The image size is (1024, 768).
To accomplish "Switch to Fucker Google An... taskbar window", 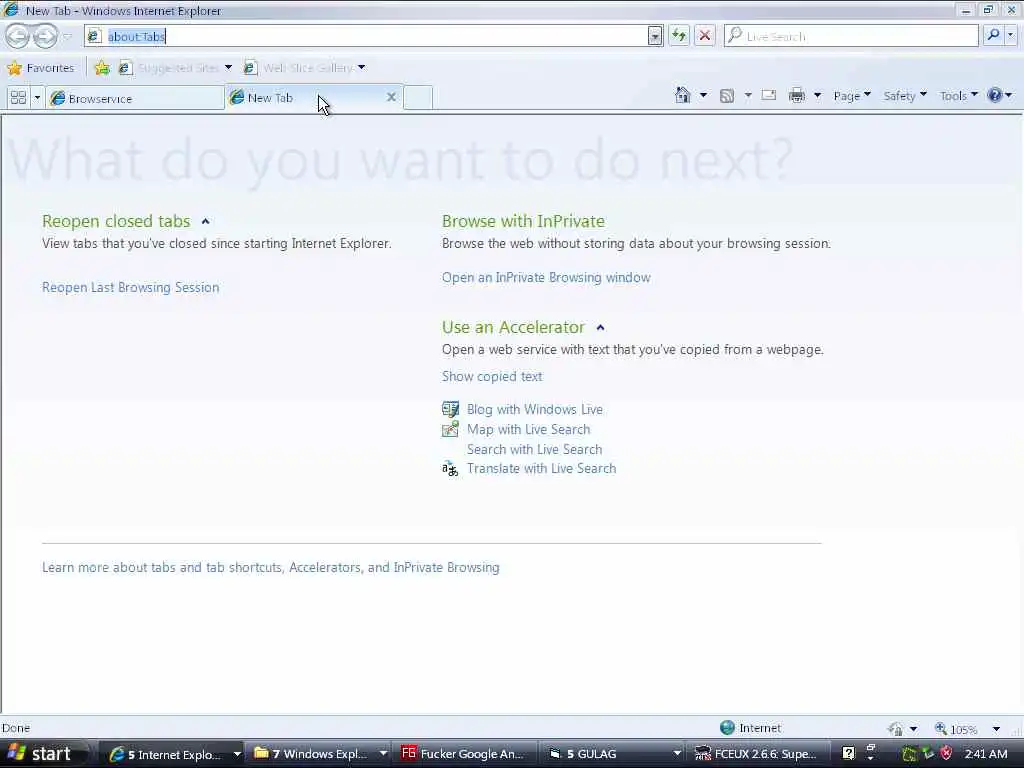I will click(466, 754).
